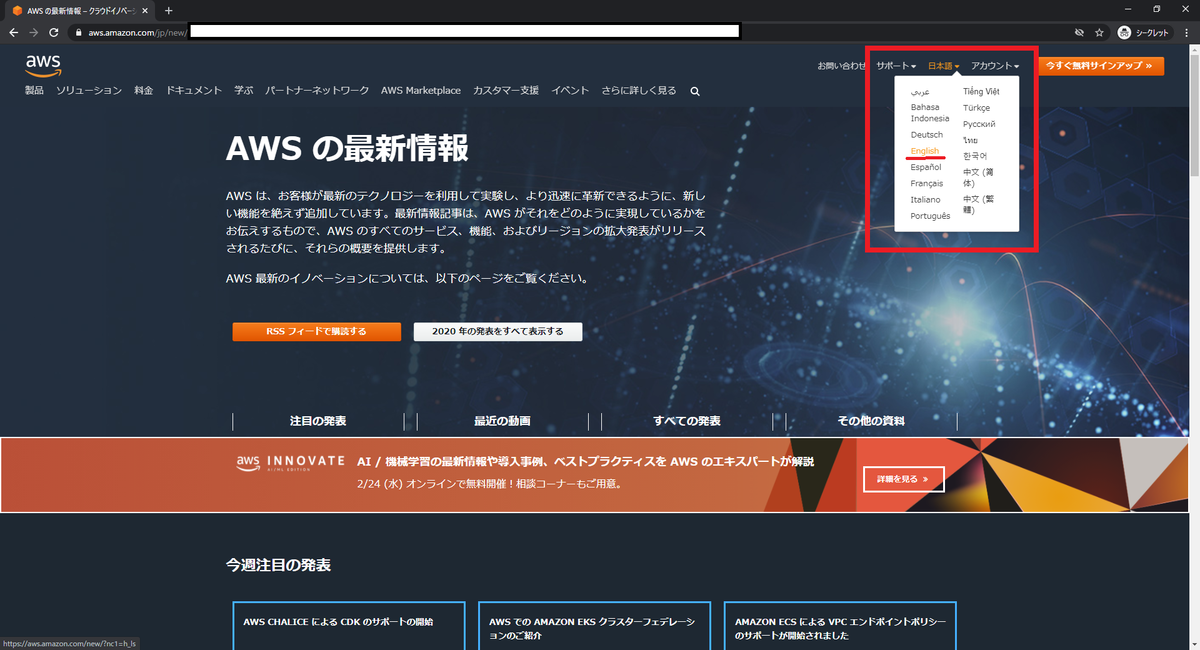This screenshot has height=650, width=1200.
Task: Open the 学ぶ nav item
Action: tap(244, 91)
